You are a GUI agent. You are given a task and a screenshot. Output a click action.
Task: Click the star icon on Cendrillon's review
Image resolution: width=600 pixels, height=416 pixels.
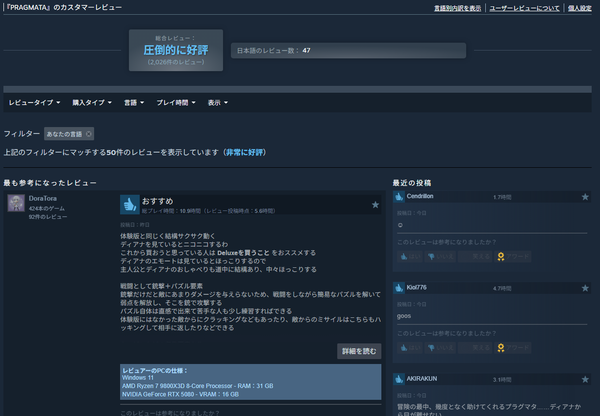pos(585,197)
